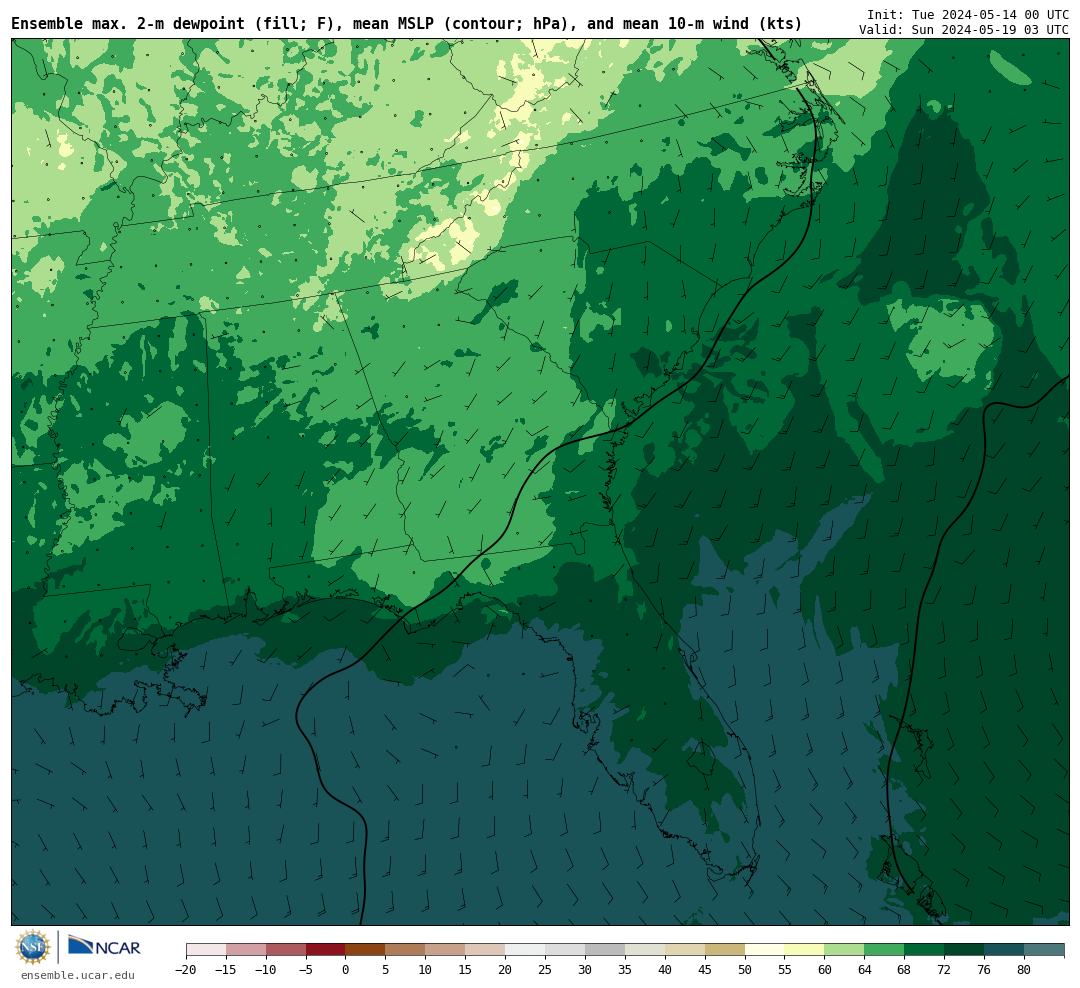Click the dark green swatch between 72 and 76

965,950
